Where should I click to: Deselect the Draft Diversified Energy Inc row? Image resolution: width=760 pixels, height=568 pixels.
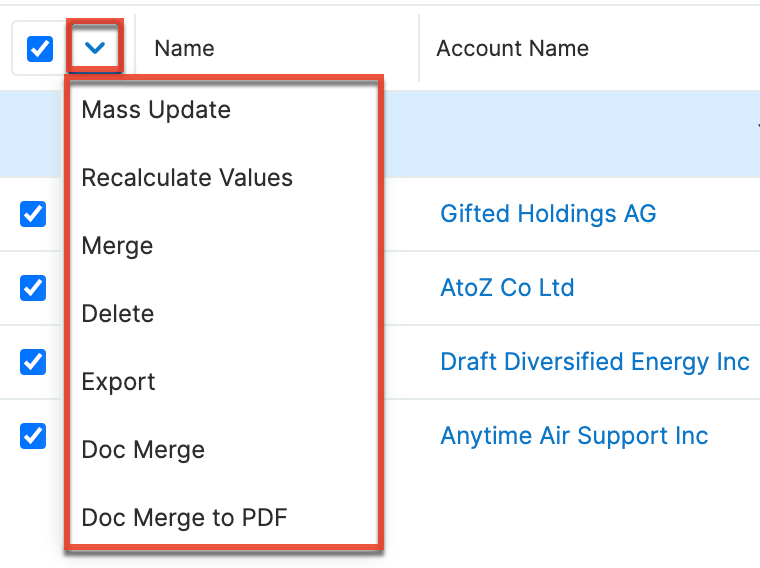[33, 361]
